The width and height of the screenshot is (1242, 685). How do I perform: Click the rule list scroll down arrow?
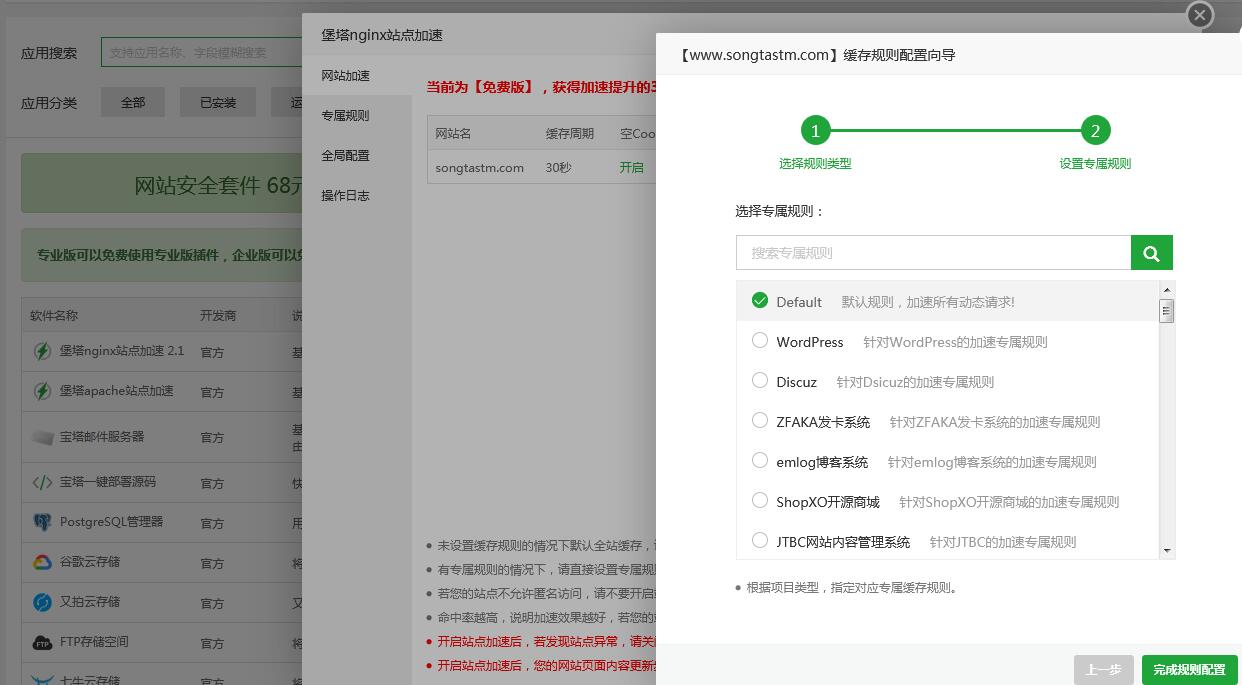click(1166, 550)
